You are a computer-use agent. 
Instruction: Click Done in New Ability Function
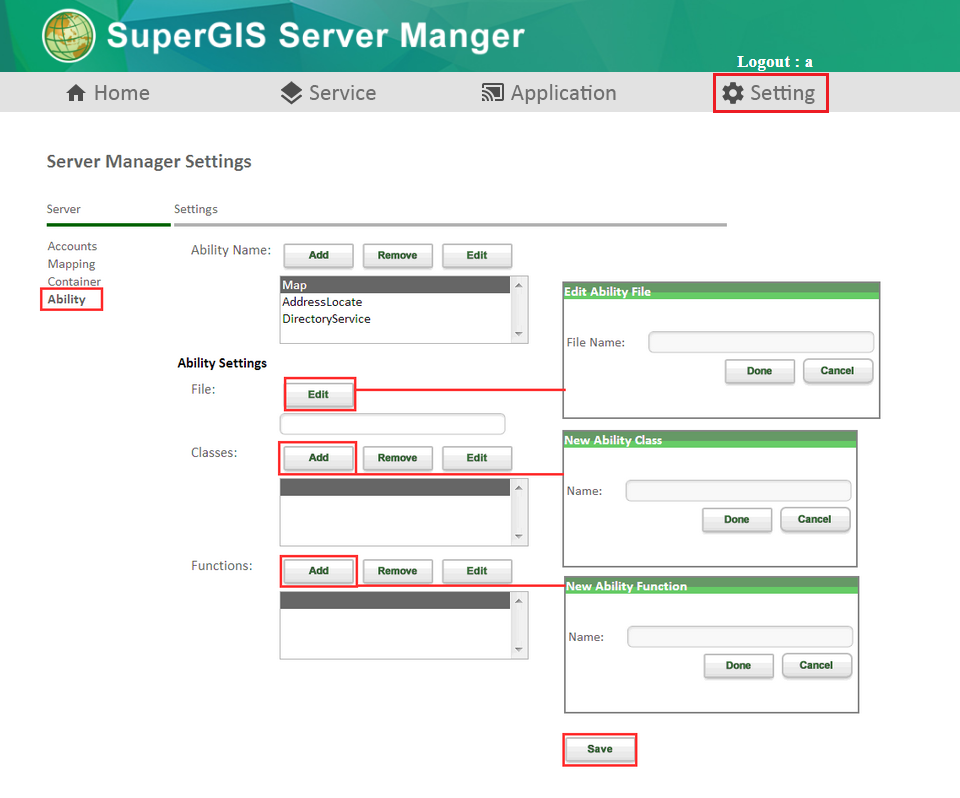coord(738,666)
